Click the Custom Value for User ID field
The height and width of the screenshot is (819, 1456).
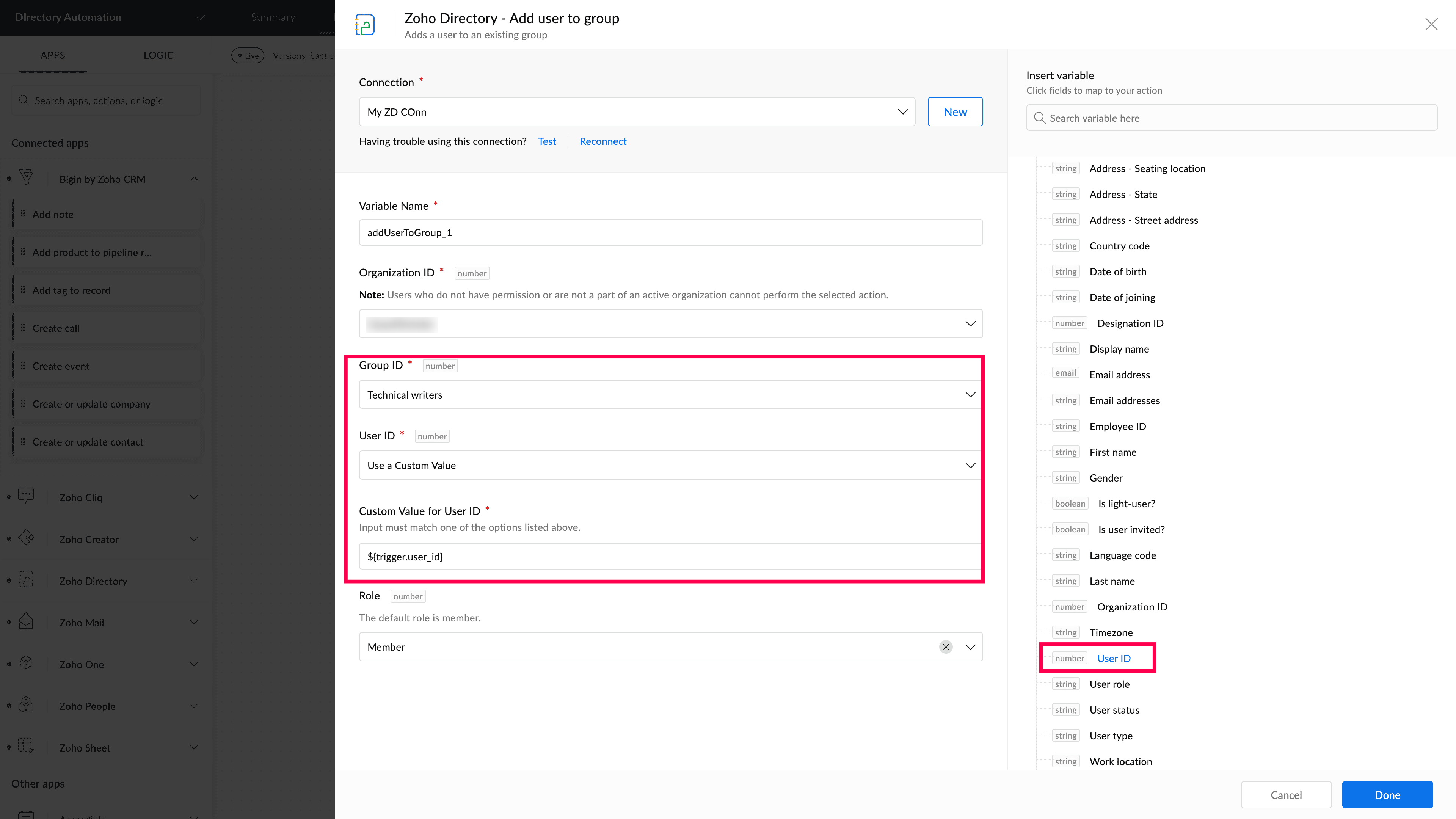coord(670,557)
